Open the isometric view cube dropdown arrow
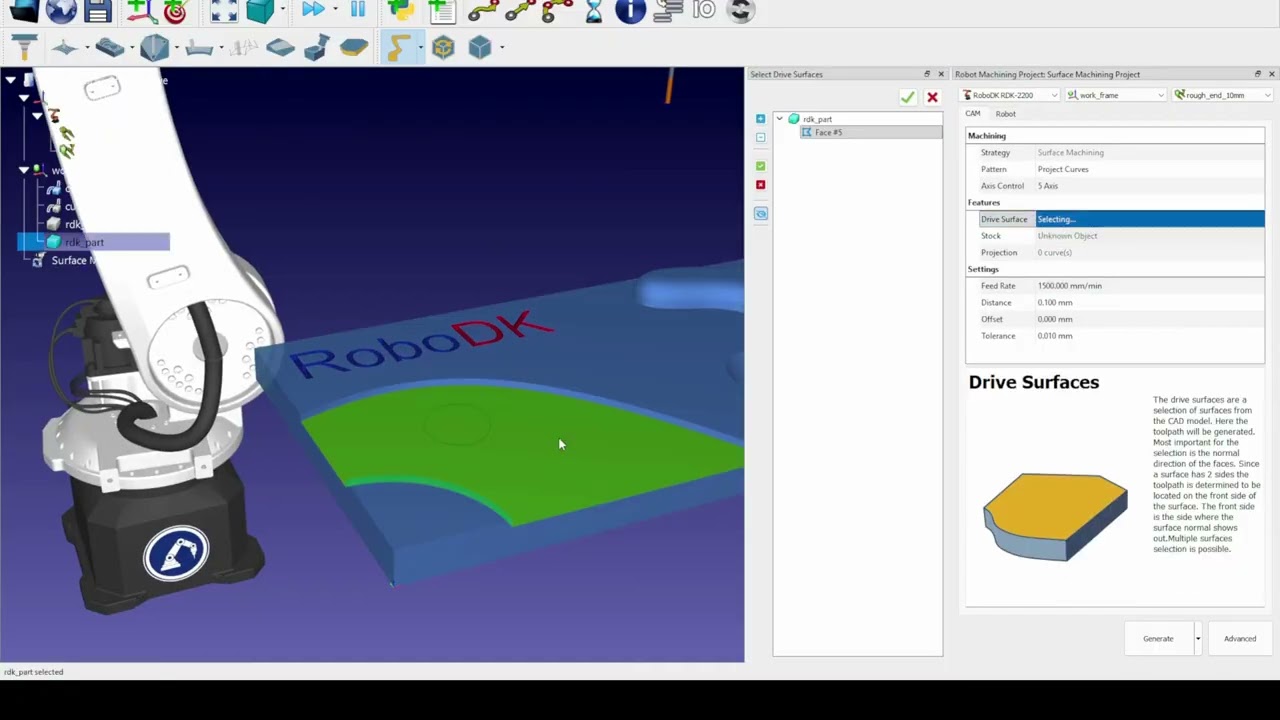 coord(283,11)
